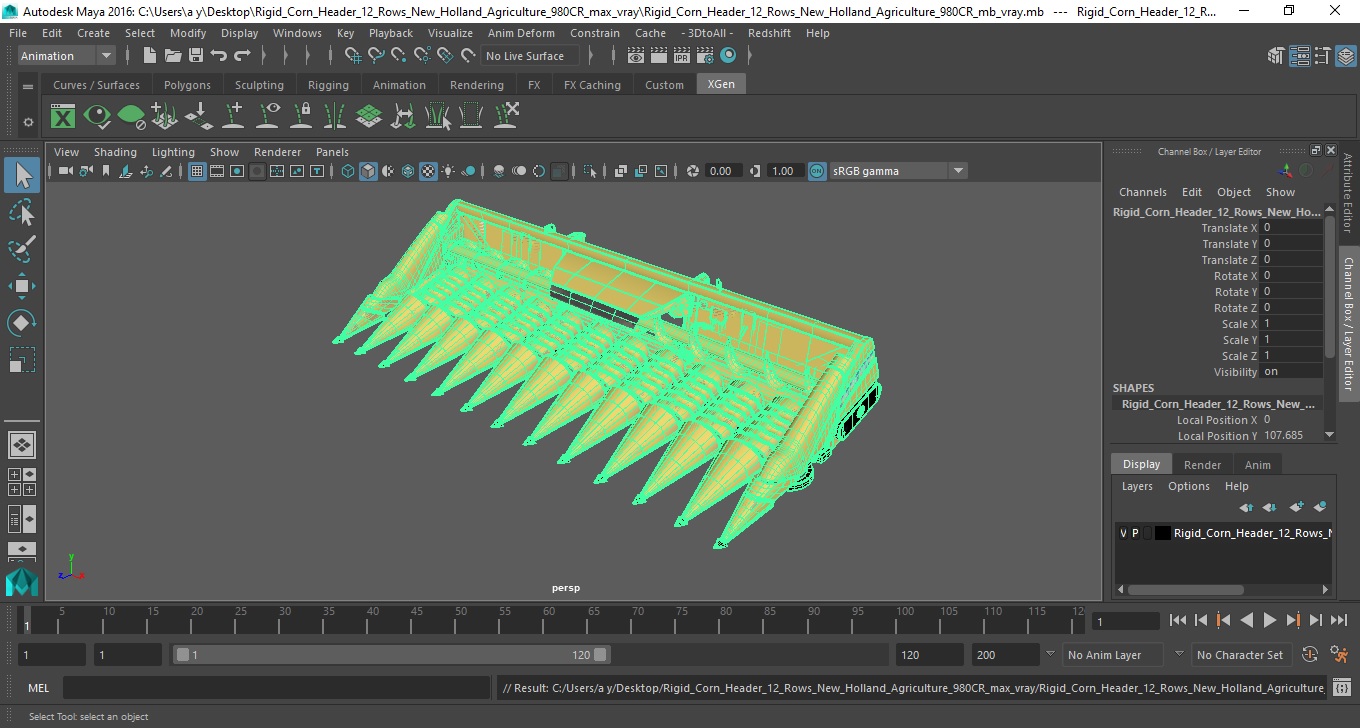Select the Rotate tool in Tool Box
The height and width of the screenshot is (728, 1360).
(22, 323)
